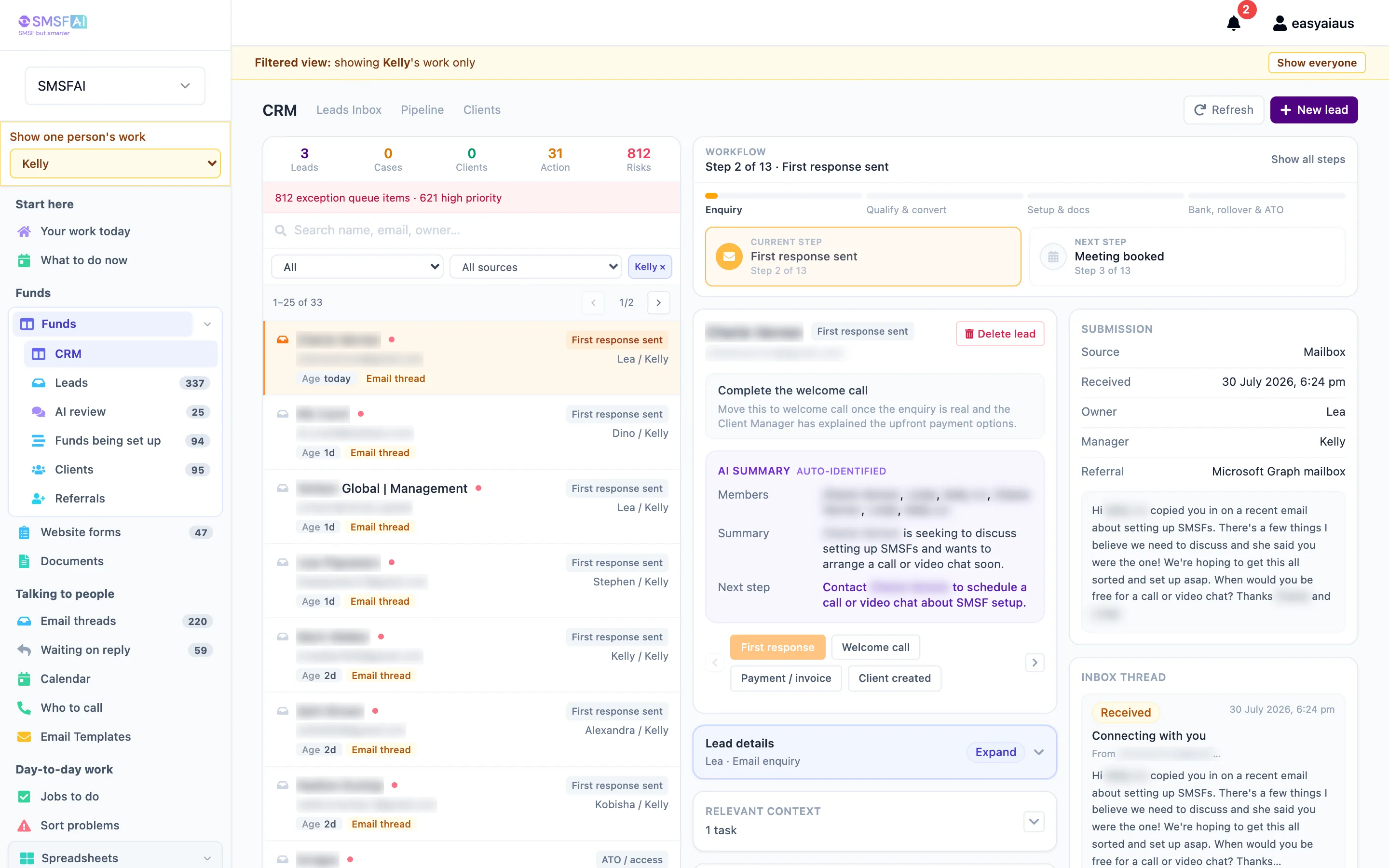The image size is (1389, 868).
Task: Open the Calendar icon under Talking to people
Action: [24, 678]
